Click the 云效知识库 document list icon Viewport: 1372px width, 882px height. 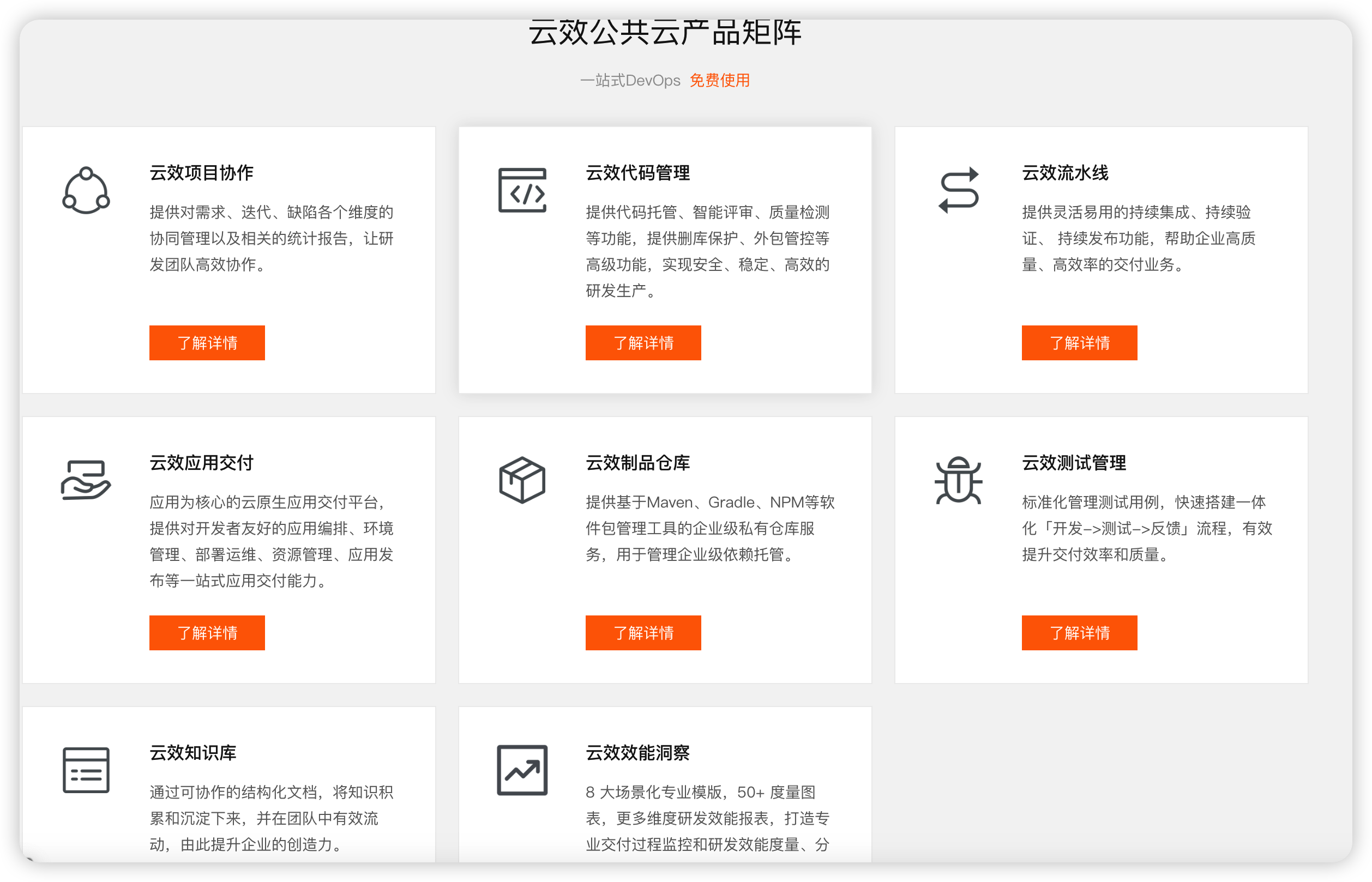tap(86, 770)
